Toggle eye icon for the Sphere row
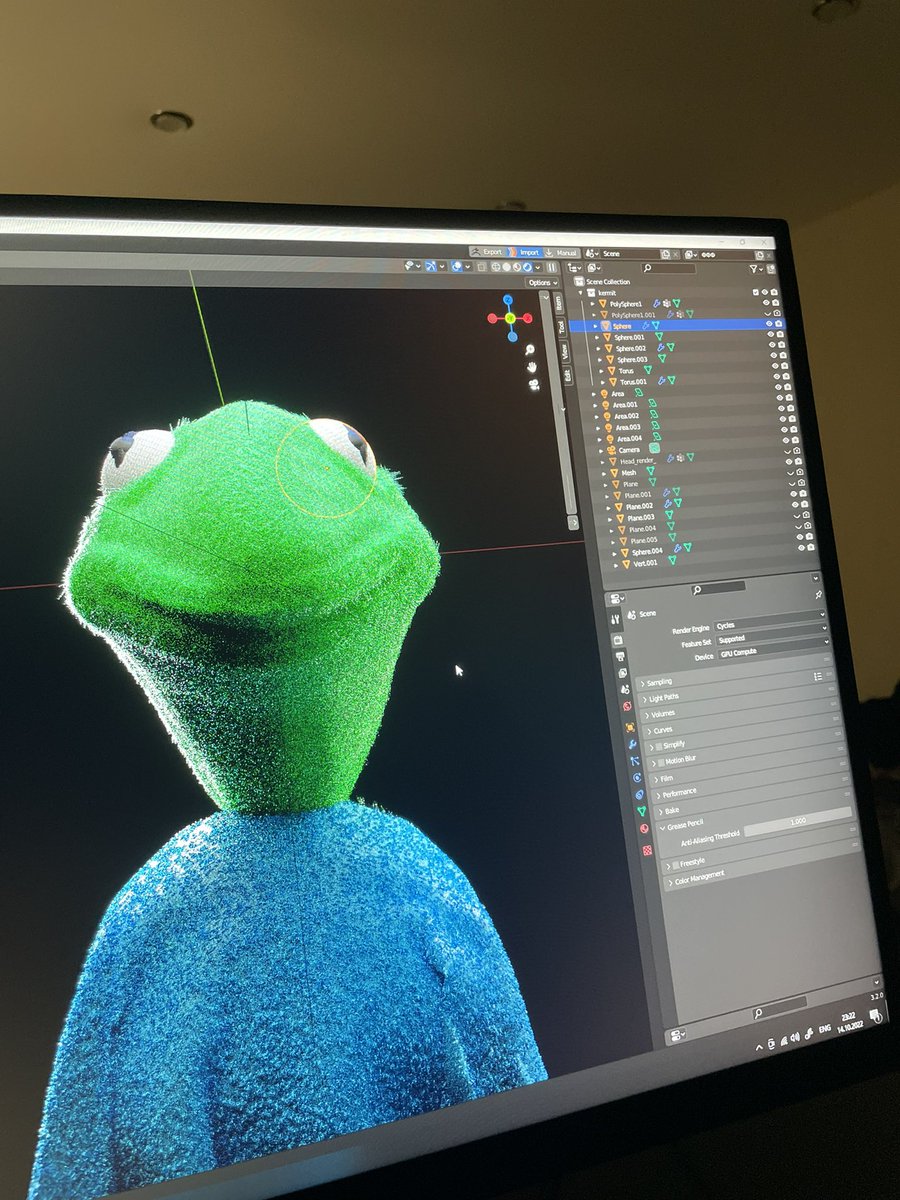Viewport: 900px width, 1200px height. 769,324
